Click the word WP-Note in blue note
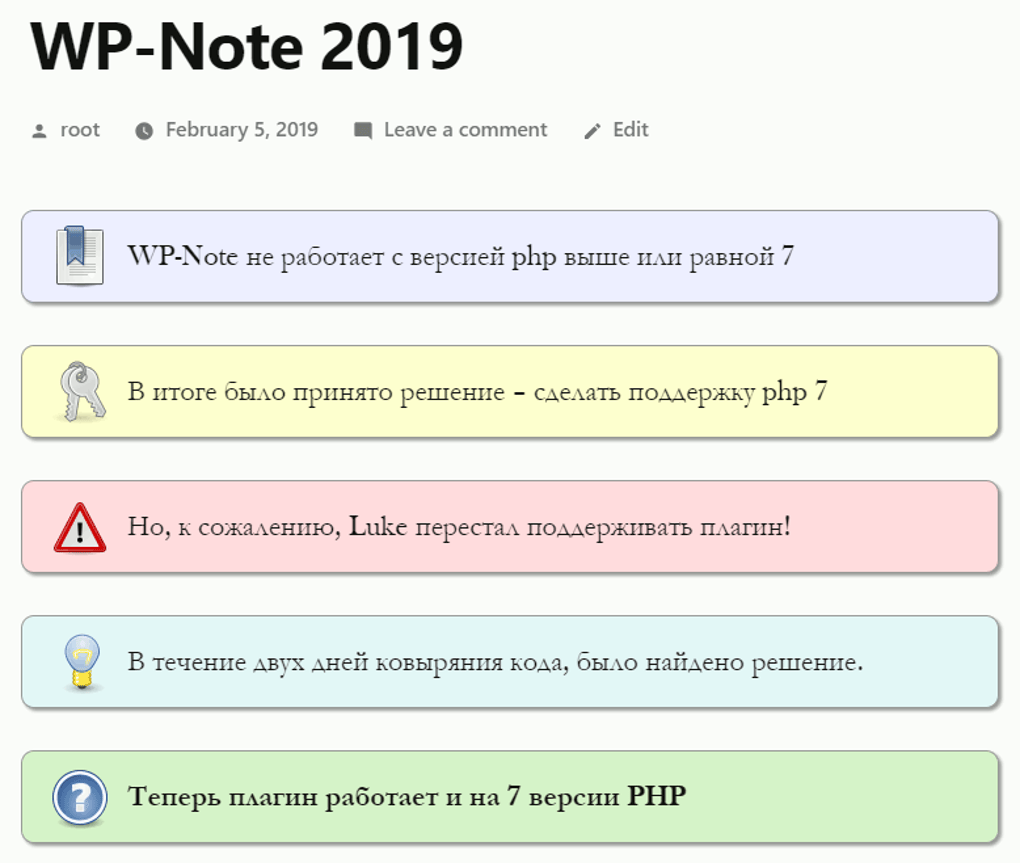1020x863 pixels. pos(183,257)
